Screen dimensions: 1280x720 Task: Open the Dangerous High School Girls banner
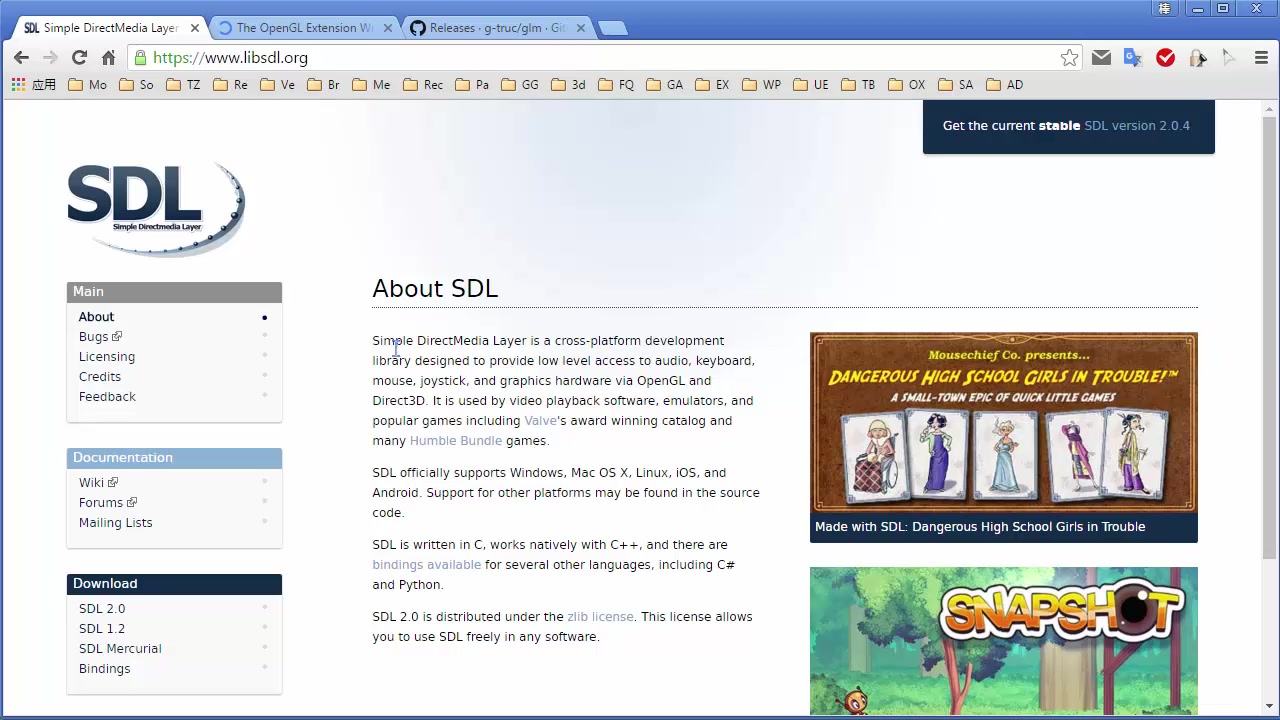[x=1004, y=438]
